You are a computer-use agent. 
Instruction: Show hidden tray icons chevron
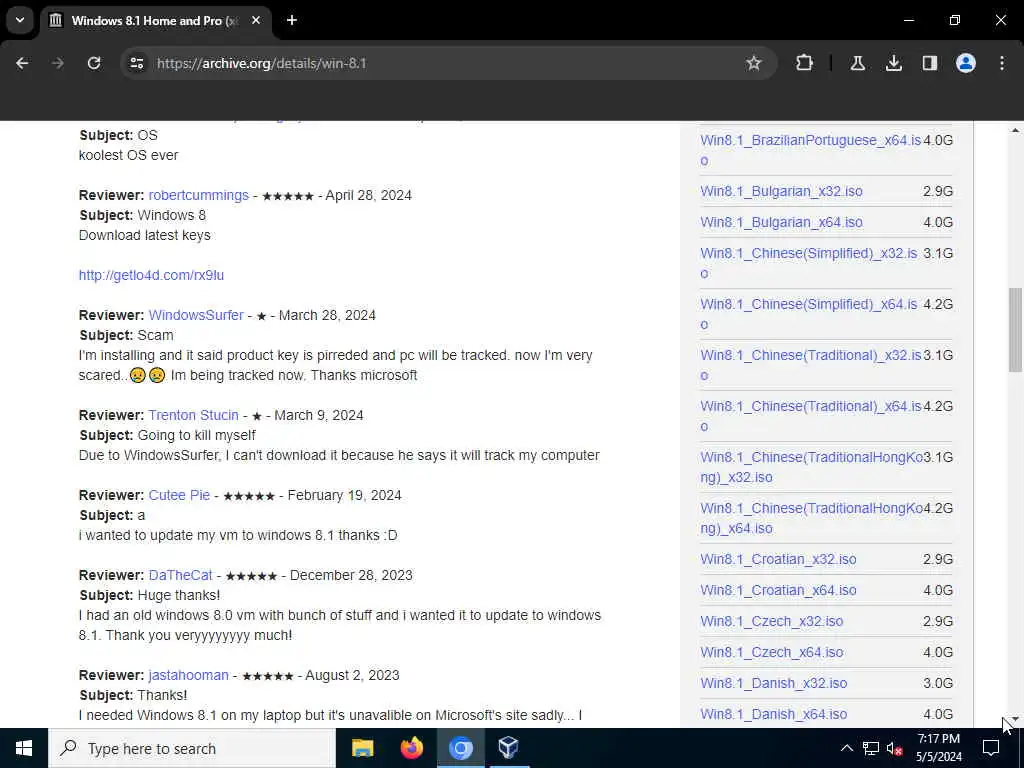[x=846, y=748]
